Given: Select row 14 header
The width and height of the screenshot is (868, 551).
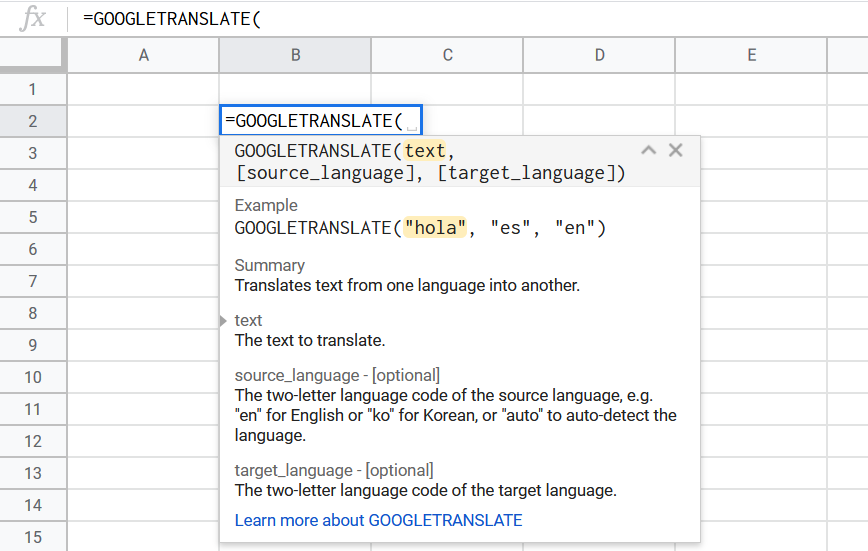Looking at the screenshot, I should tap(33, 505).
